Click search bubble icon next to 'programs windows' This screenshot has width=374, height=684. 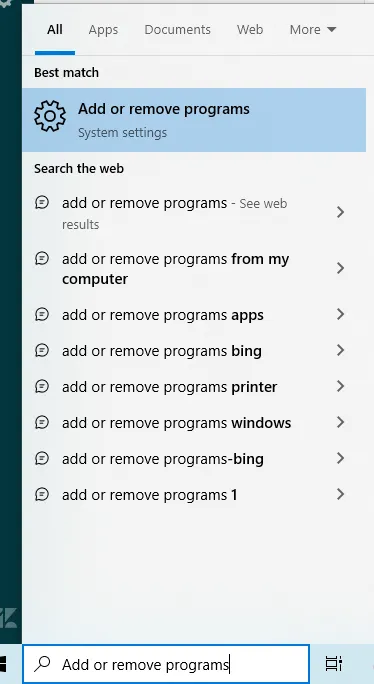(42, 422)
